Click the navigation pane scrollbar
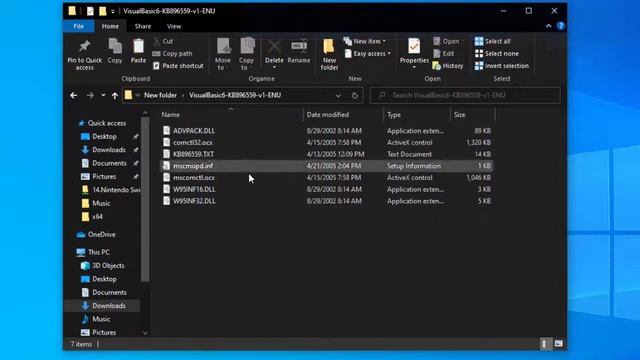 145,200
